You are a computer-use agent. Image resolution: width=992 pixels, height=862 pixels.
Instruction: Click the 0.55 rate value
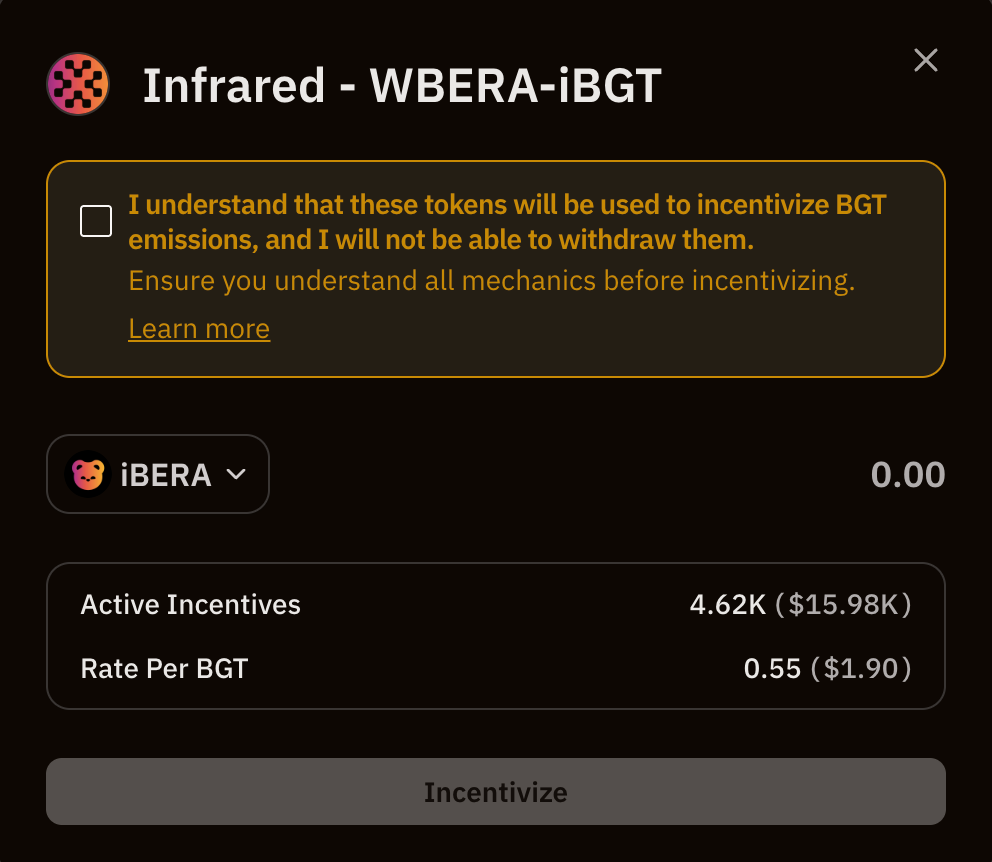coord(772,668)
